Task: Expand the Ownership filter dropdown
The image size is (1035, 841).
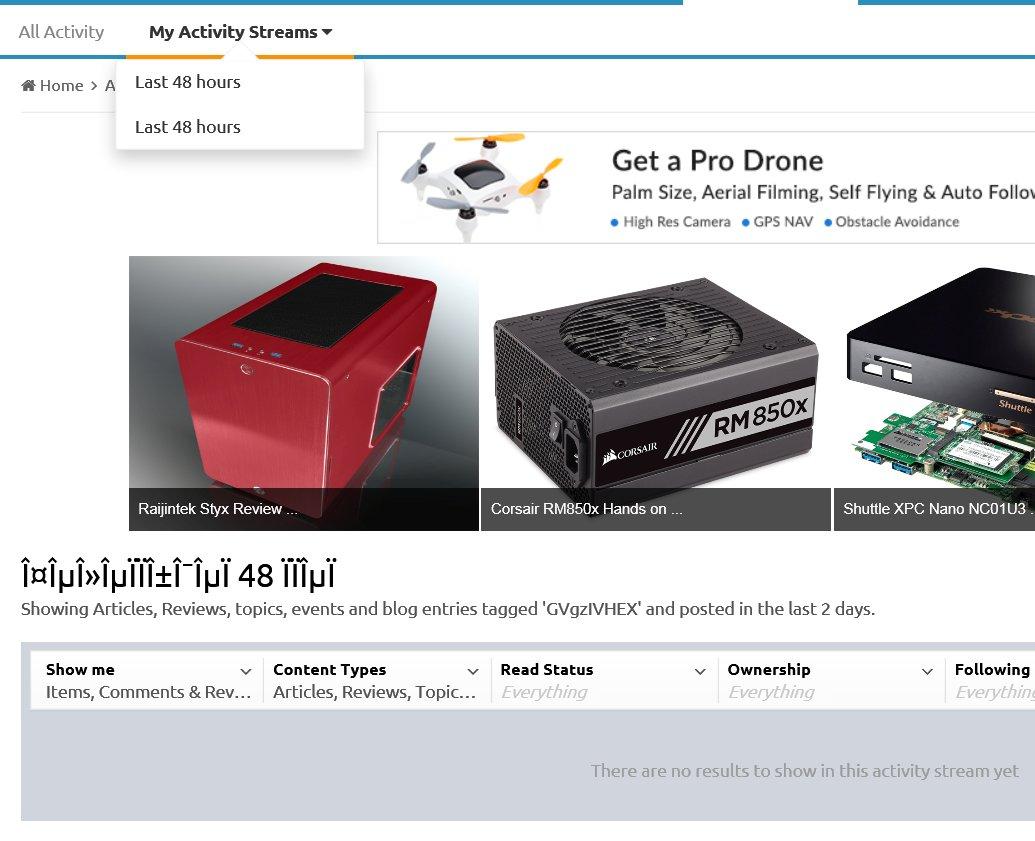Action: [x=830, y=681]
